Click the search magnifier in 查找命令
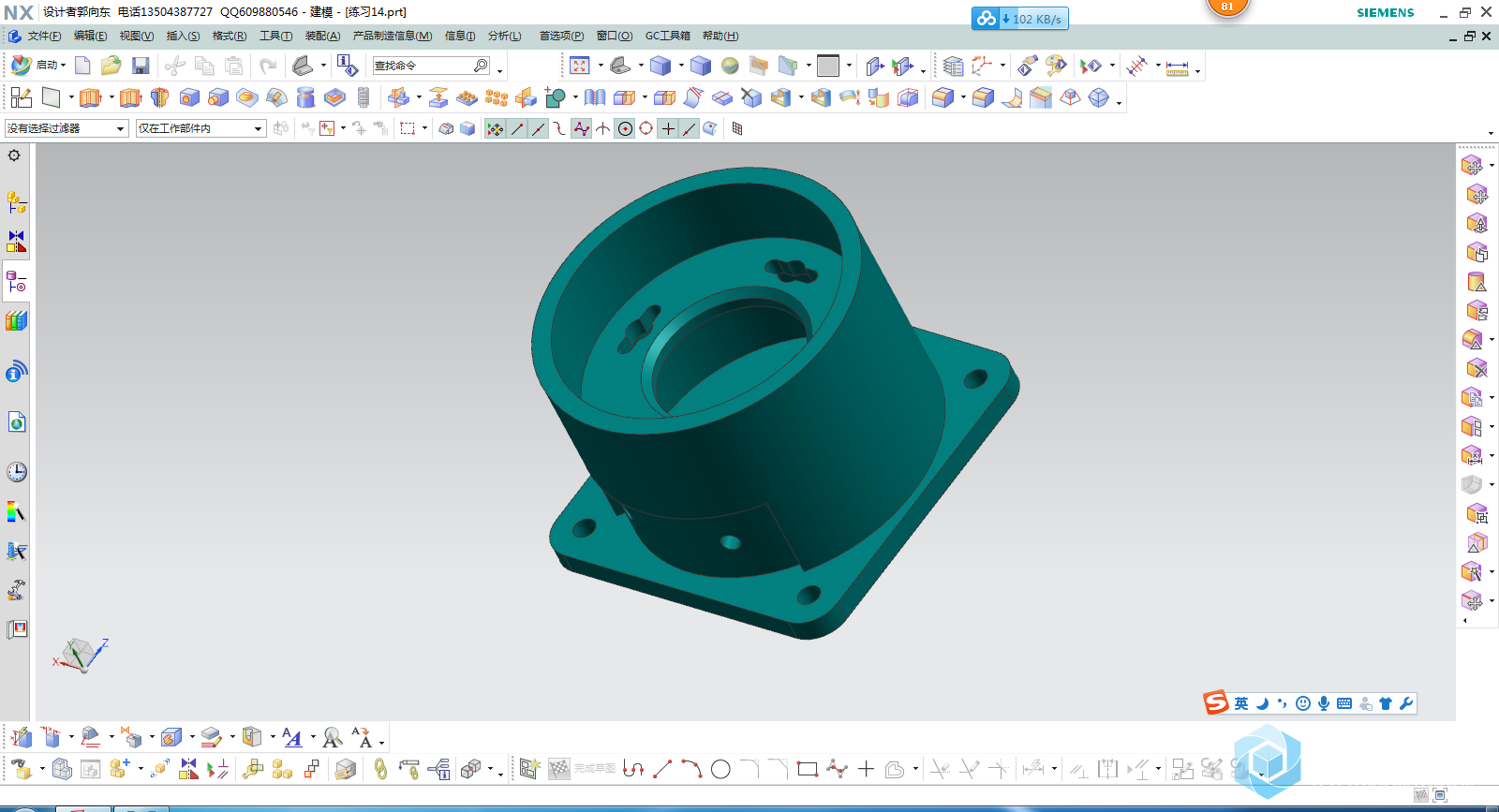1499x812 pixels. 481,66
